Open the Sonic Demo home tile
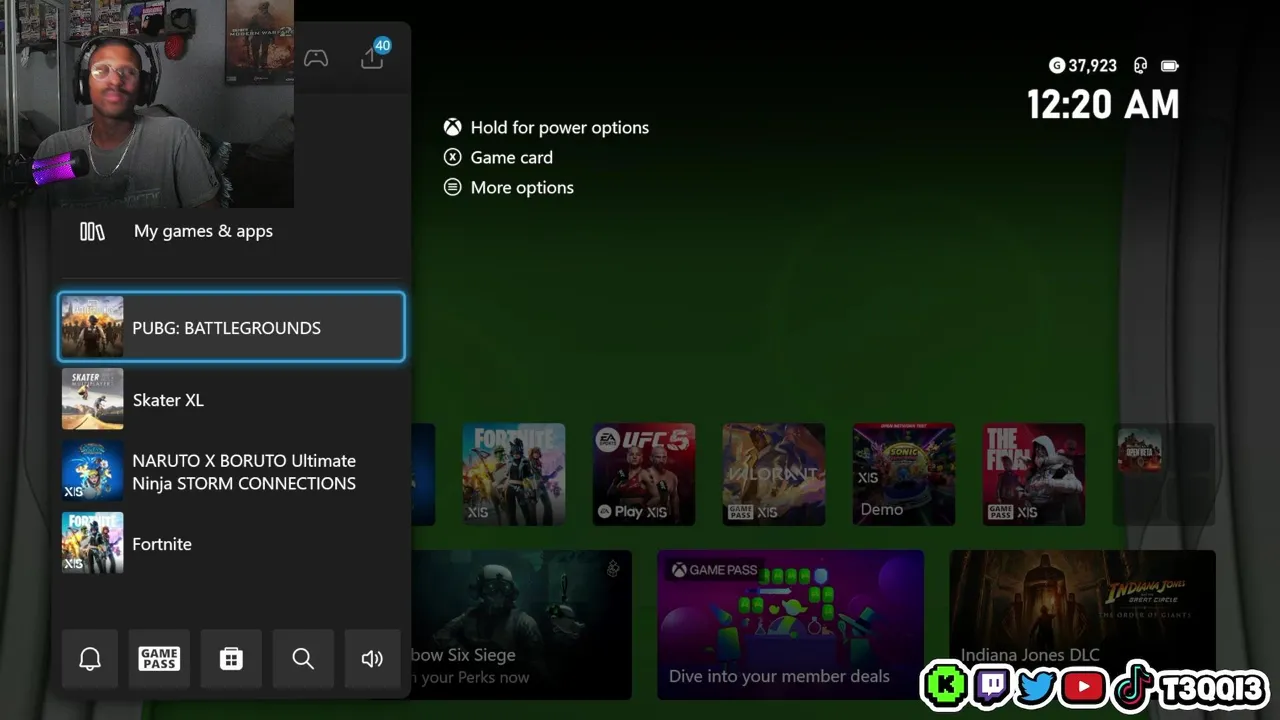Screen dimensions: 1280x720 (904, 474)
